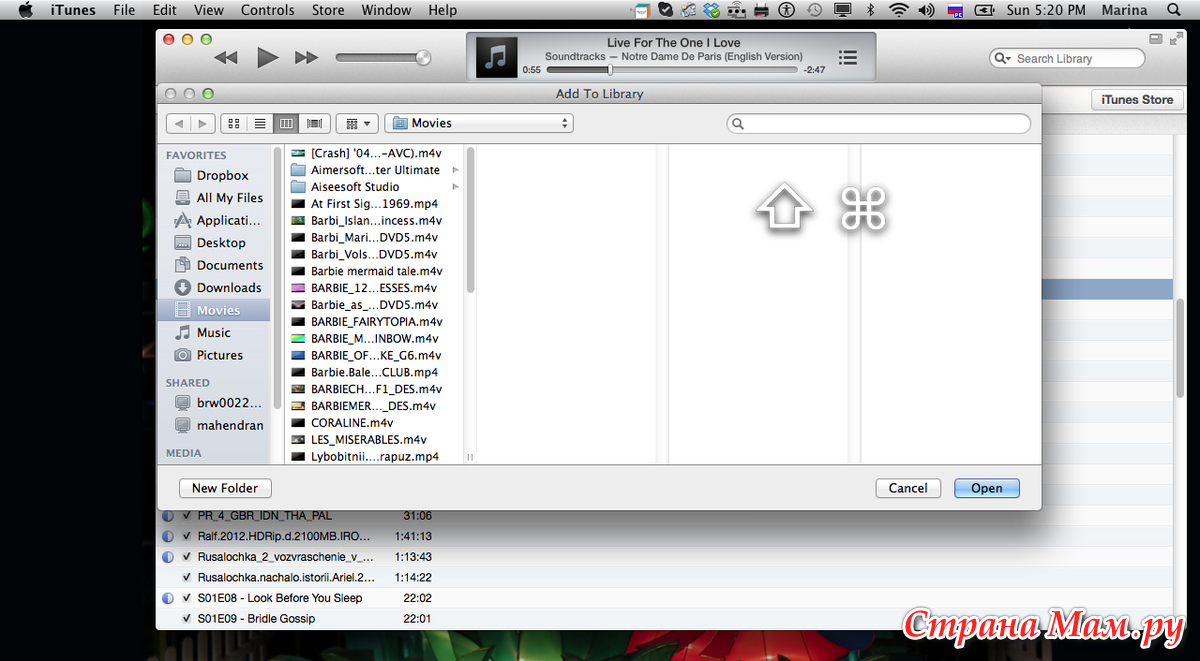
Task: Switch dialog to icon view
Action: 234,123
